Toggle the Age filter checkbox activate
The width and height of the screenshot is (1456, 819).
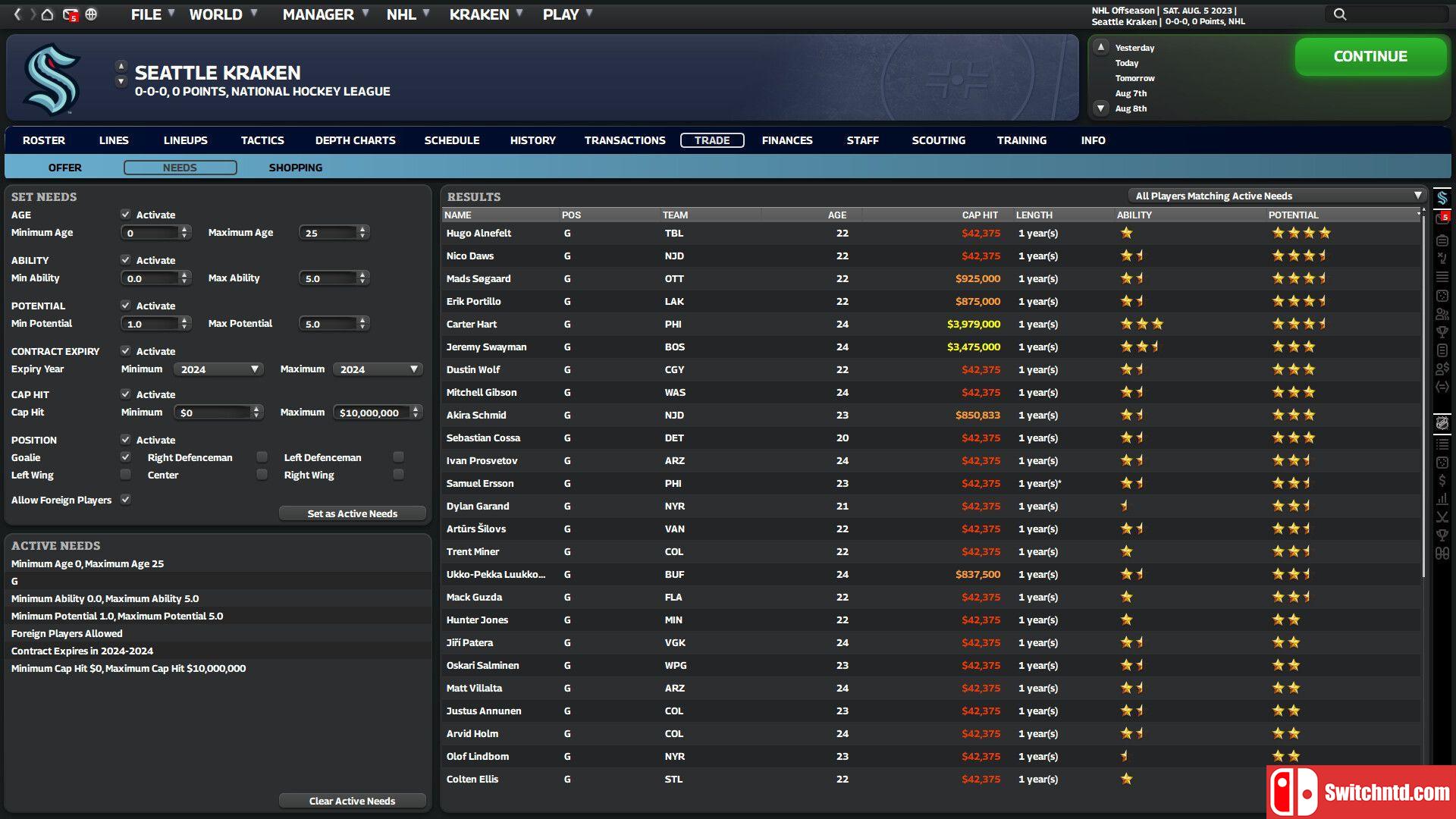(x=125, y=214)
